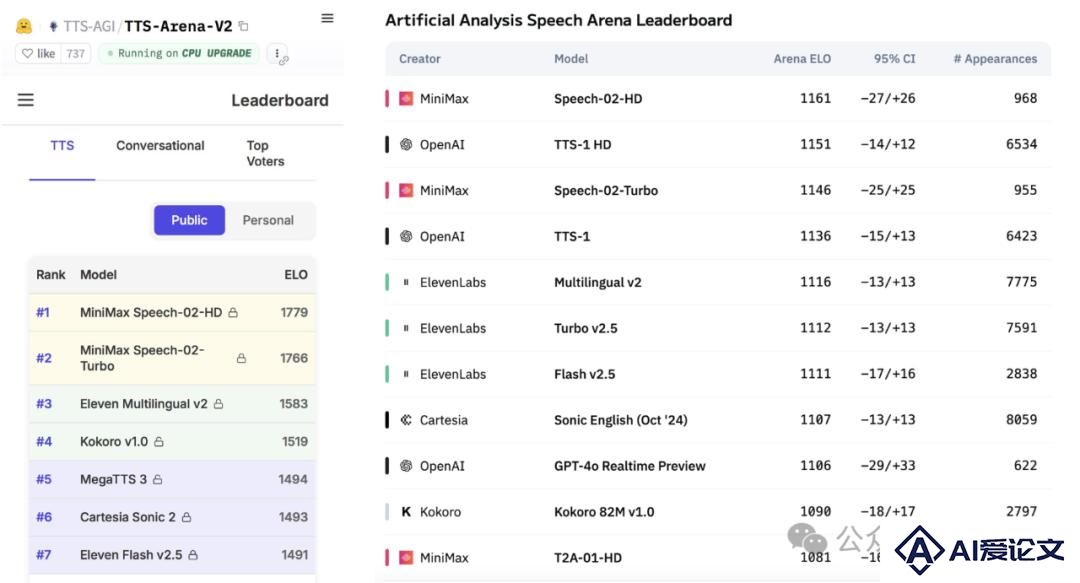Click Kokoro 82M v1.0 model name
The width and height of the screenshot is (1080, 583).
coord(604,512)
